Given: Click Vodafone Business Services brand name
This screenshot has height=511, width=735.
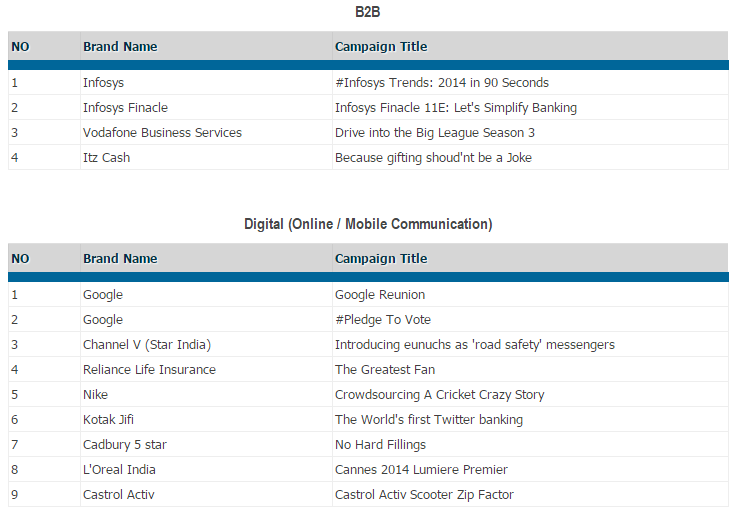Looking at the screenshot, I should (x=162, y=133).
